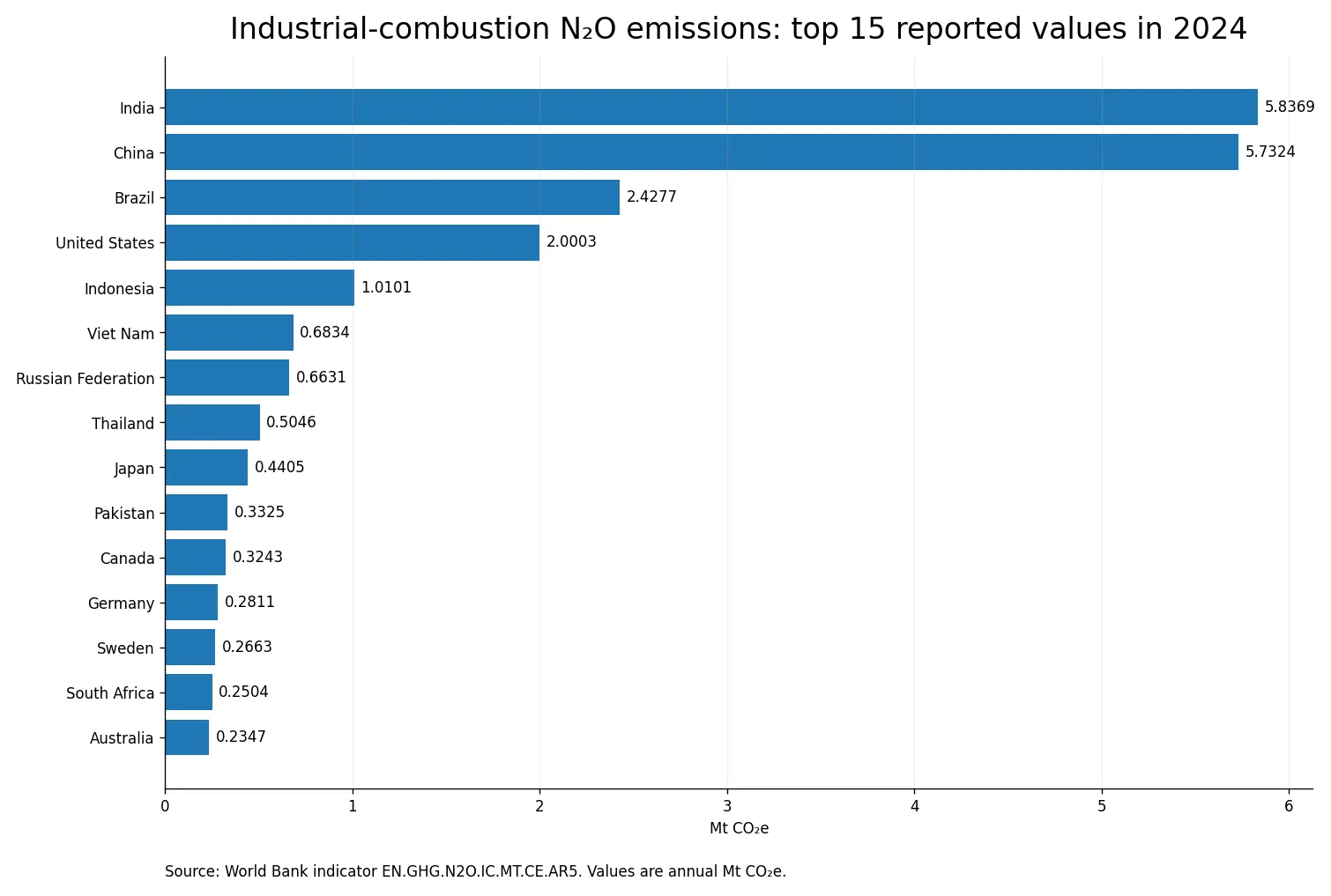1331x896 pixels.
Task: Click the value label 0.2663
Action: pyautogui.click(x=247, y=647)
